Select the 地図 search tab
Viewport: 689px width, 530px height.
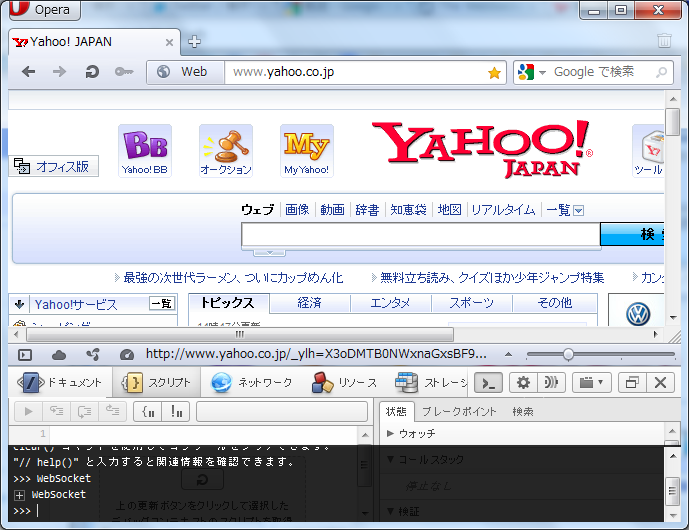click(x=450, y=210)
